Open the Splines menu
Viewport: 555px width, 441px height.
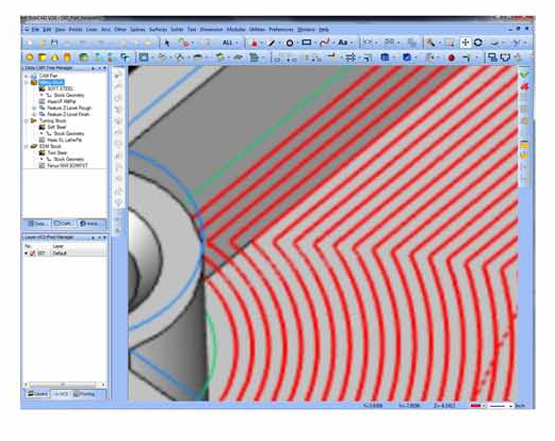pyautogui.click(x=138, y=30)
